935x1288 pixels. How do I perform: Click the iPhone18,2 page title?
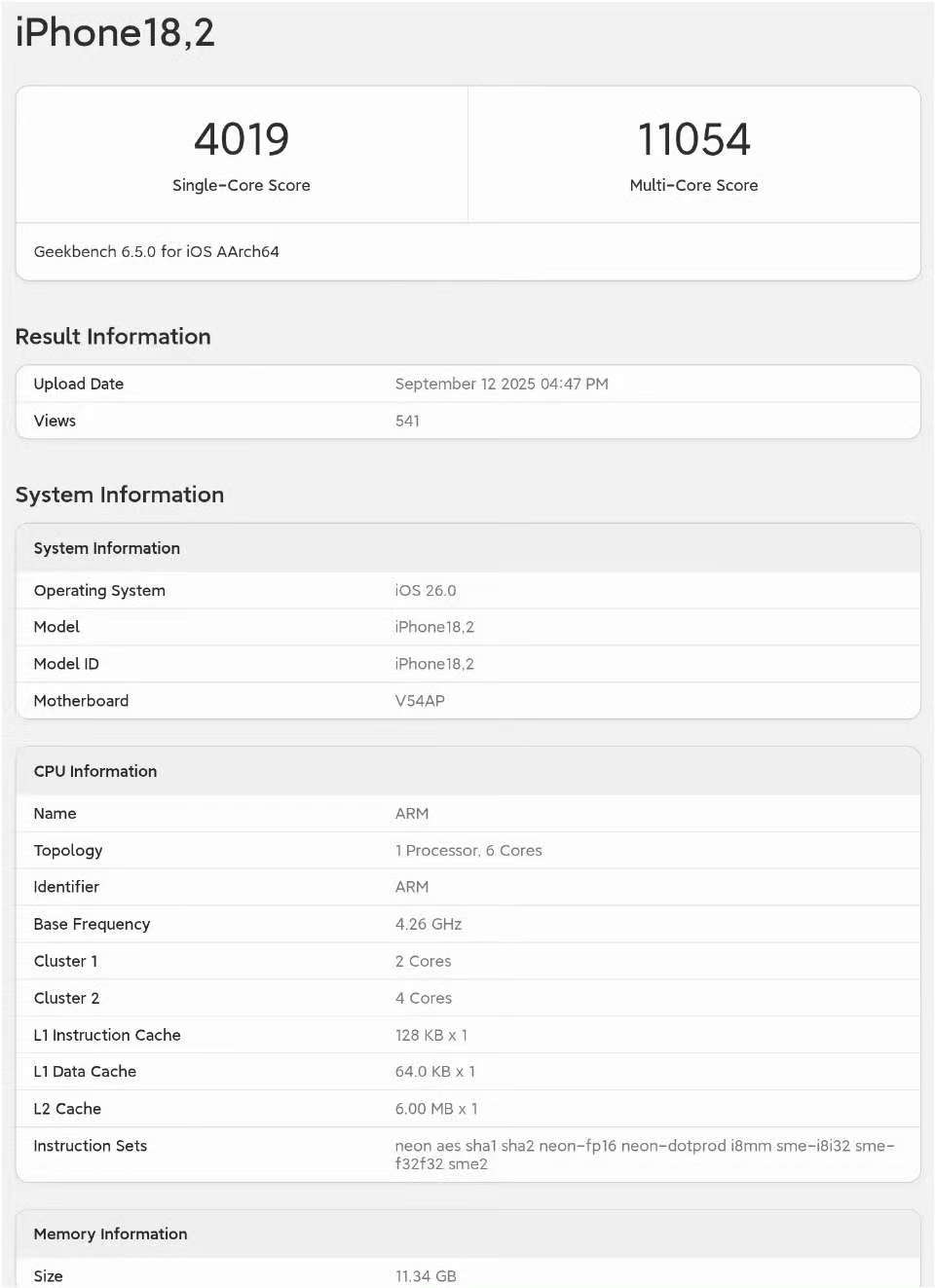(115, 33)
